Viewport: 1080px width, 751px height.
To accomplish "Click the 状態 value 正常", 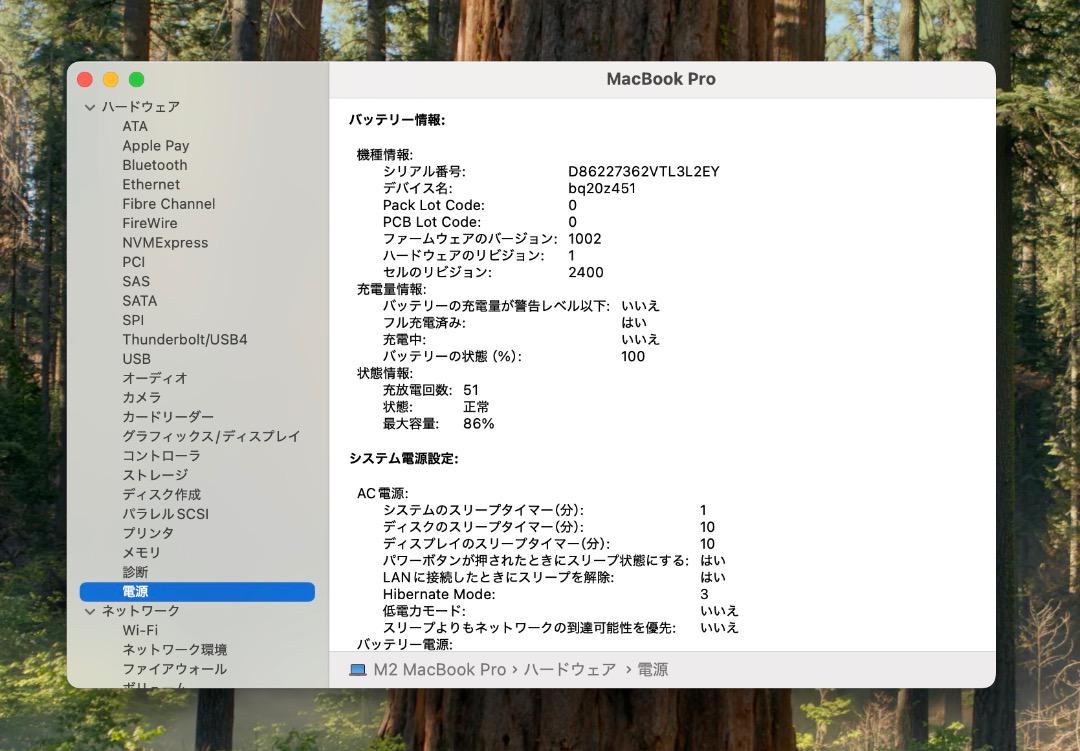I will [x=477, y=407].
